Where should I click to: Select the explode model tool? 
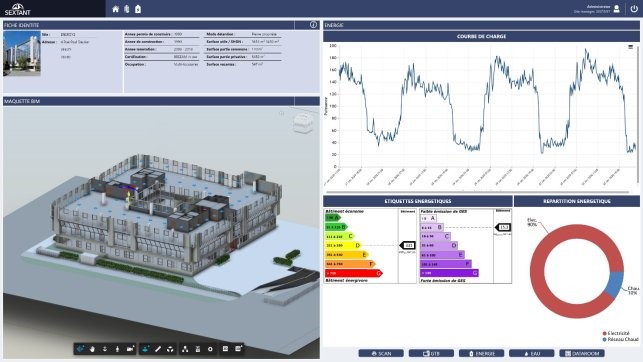[170, 349]
